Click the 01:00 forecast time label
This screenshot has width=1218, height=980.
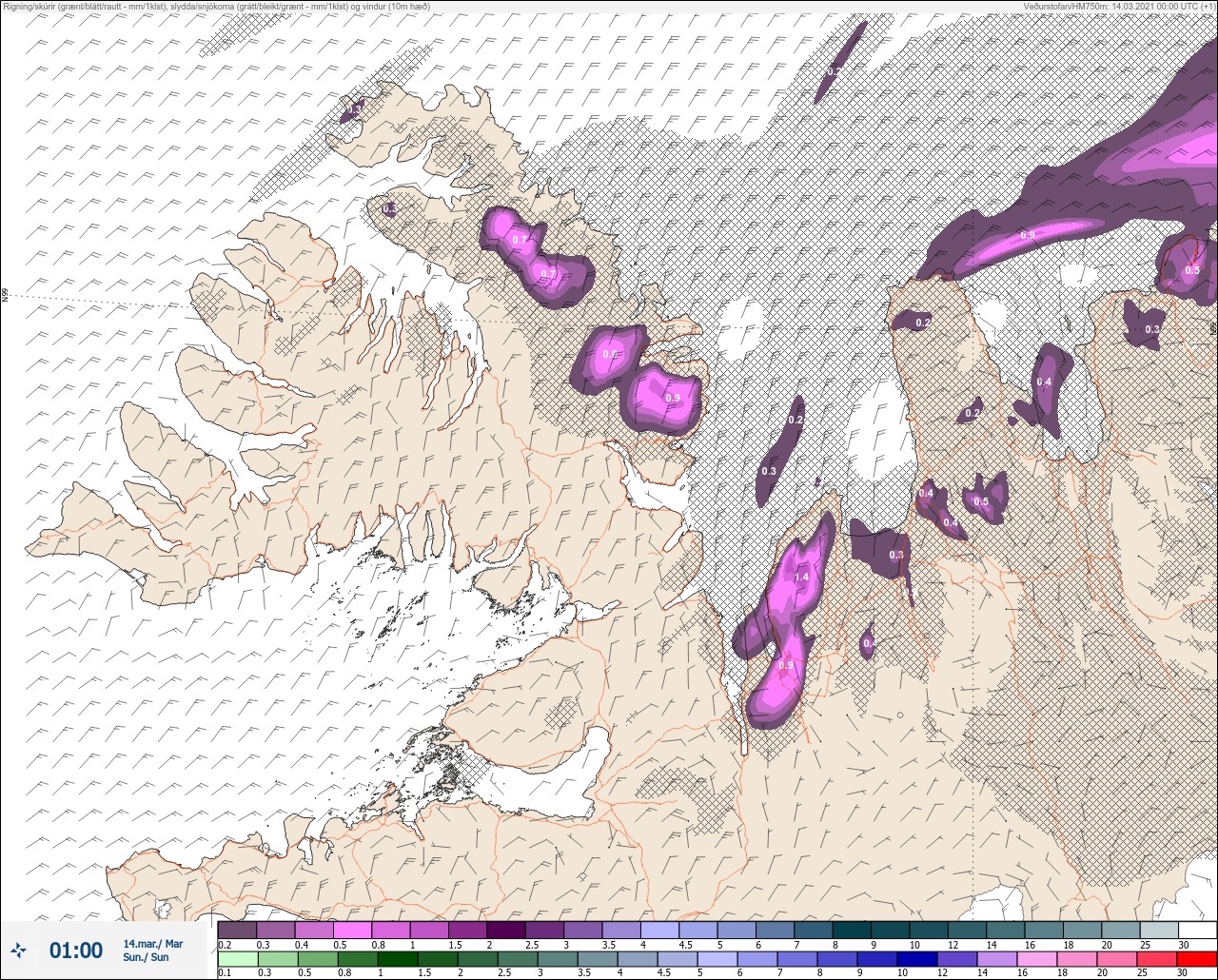76,950
